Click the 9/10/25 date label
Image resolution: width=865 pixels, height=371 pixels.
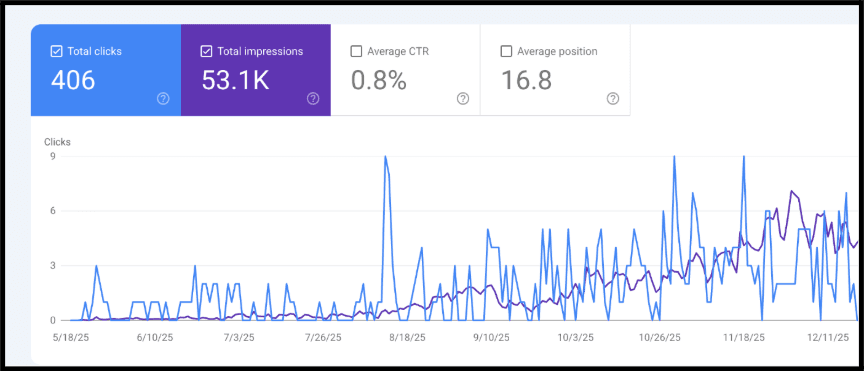click(x=492, y=337)
